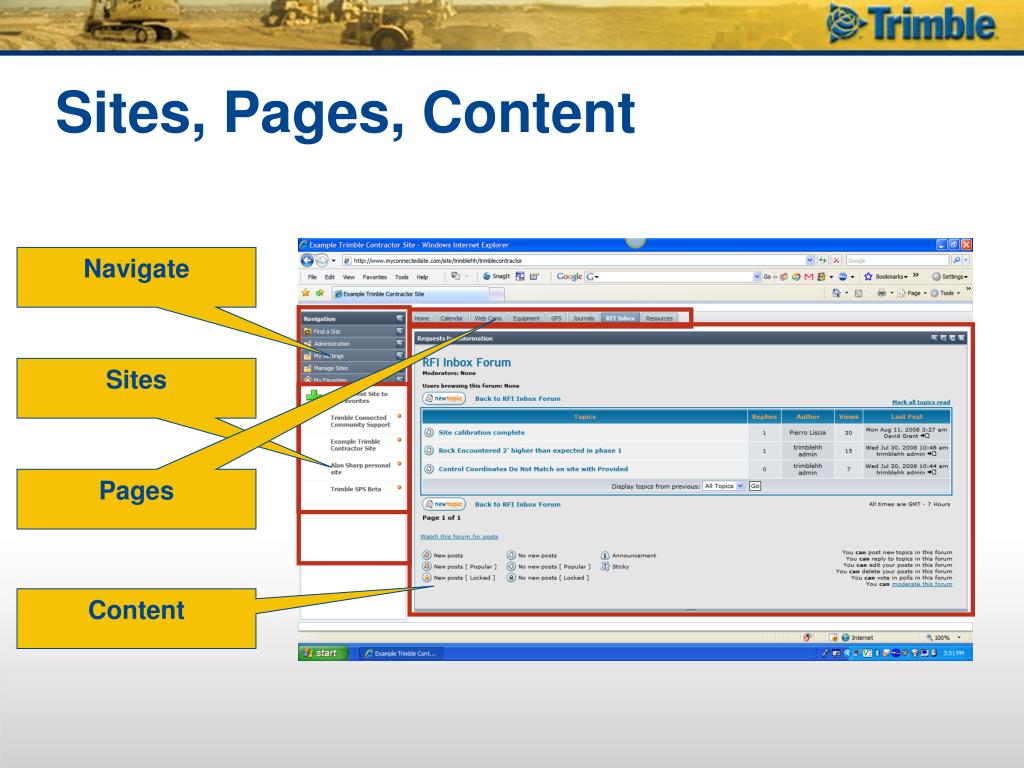Expand the Administration row arrow
The image size is (1024, 768).
400,344
